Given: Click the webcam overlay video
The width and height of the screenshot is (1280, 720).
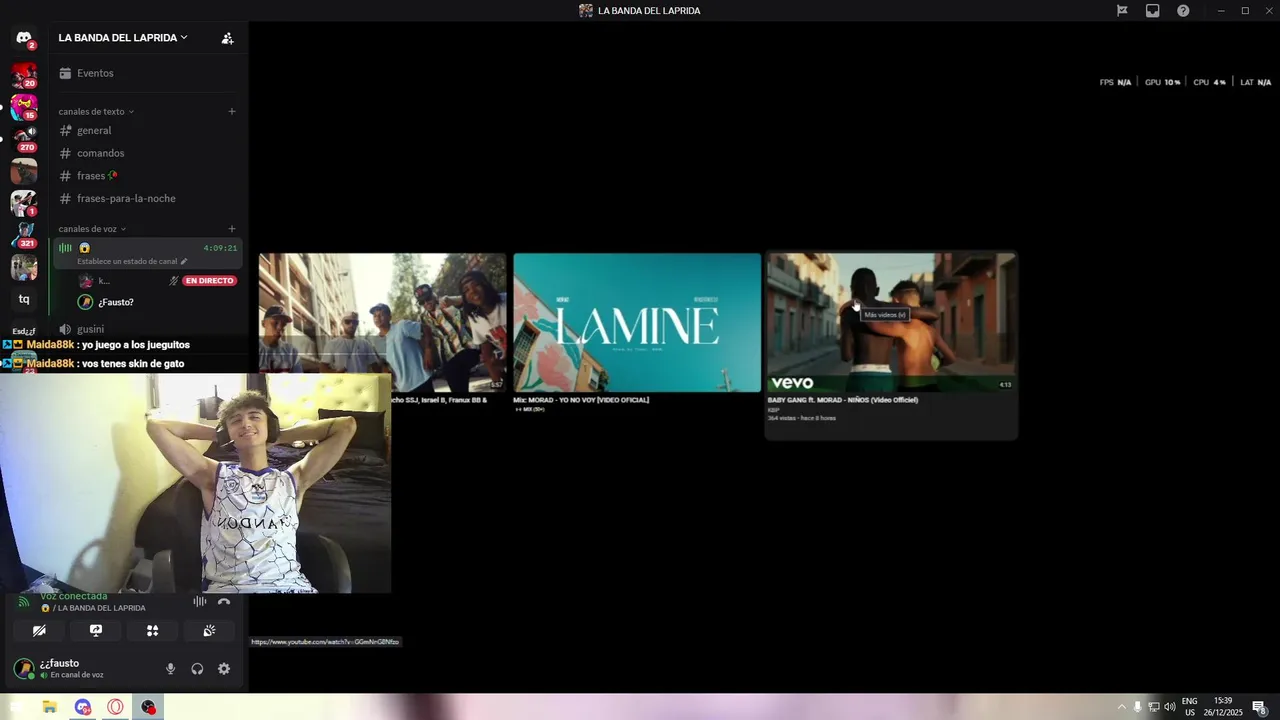Looking at the screenshot, I should (x=196, y=483).
